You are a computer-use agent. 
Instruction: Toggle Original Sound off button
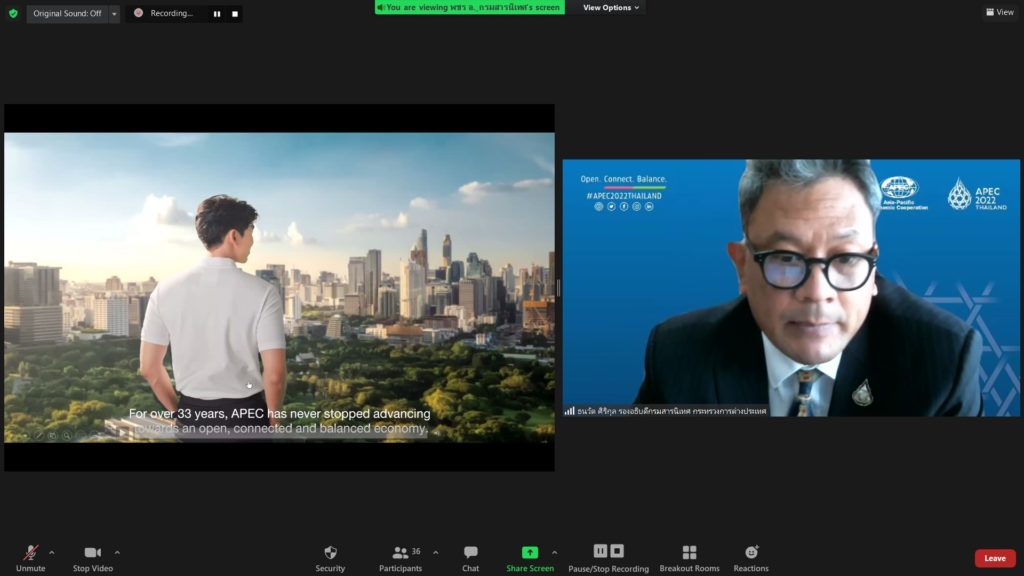point(67,13)
